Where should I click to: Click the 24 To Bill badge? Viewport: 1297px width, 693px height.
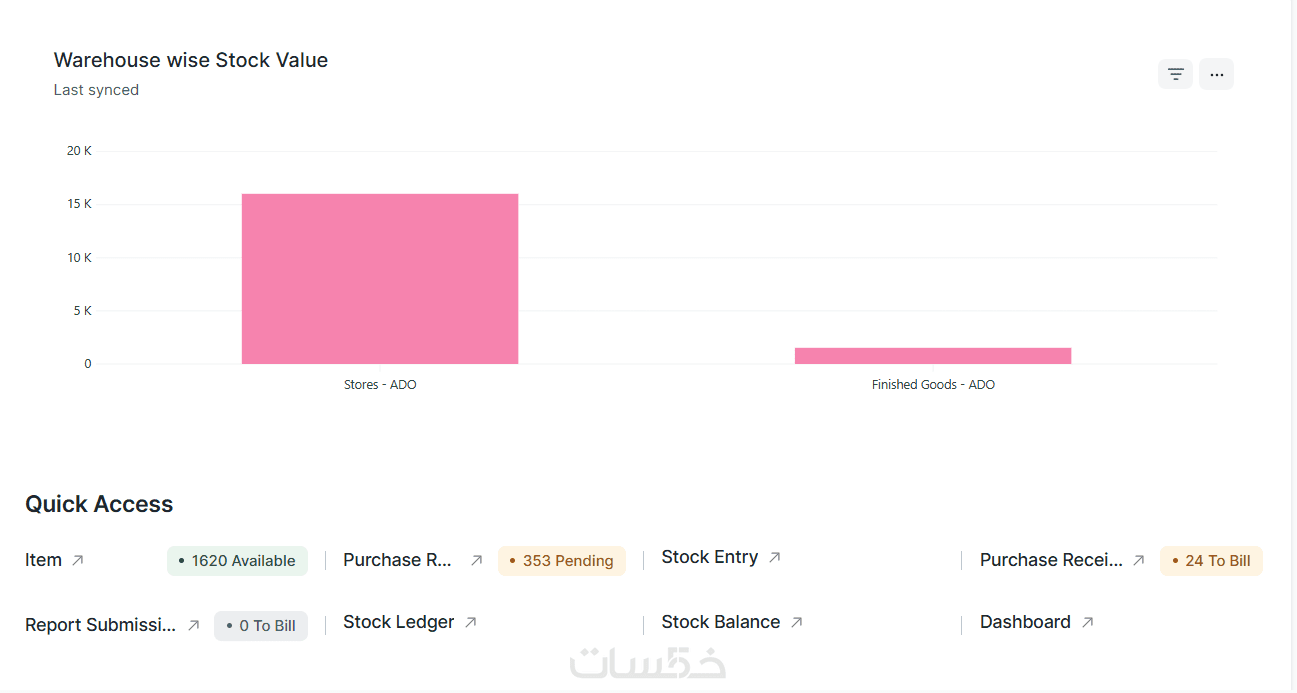click(x=1211, y=561)
